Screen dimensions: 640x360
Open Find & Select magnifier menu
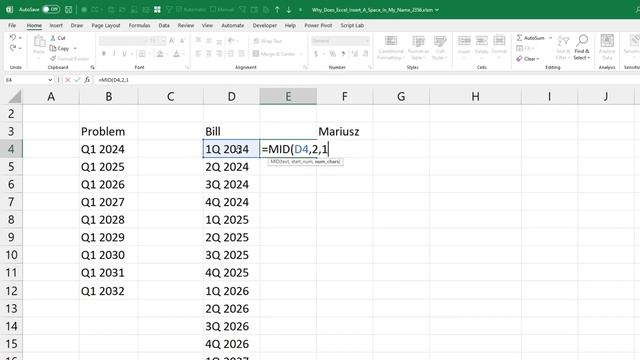pos(582,47)
